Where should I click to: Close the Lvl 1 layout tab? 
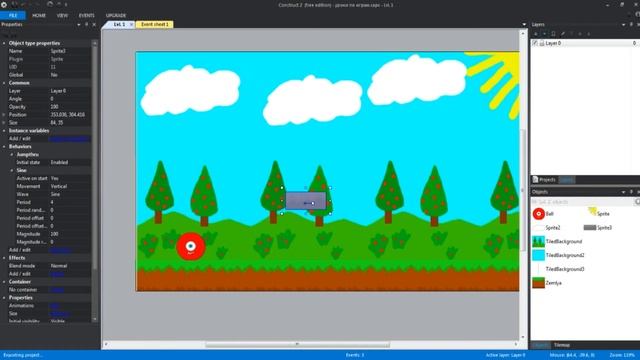click(x=131, y=24)
